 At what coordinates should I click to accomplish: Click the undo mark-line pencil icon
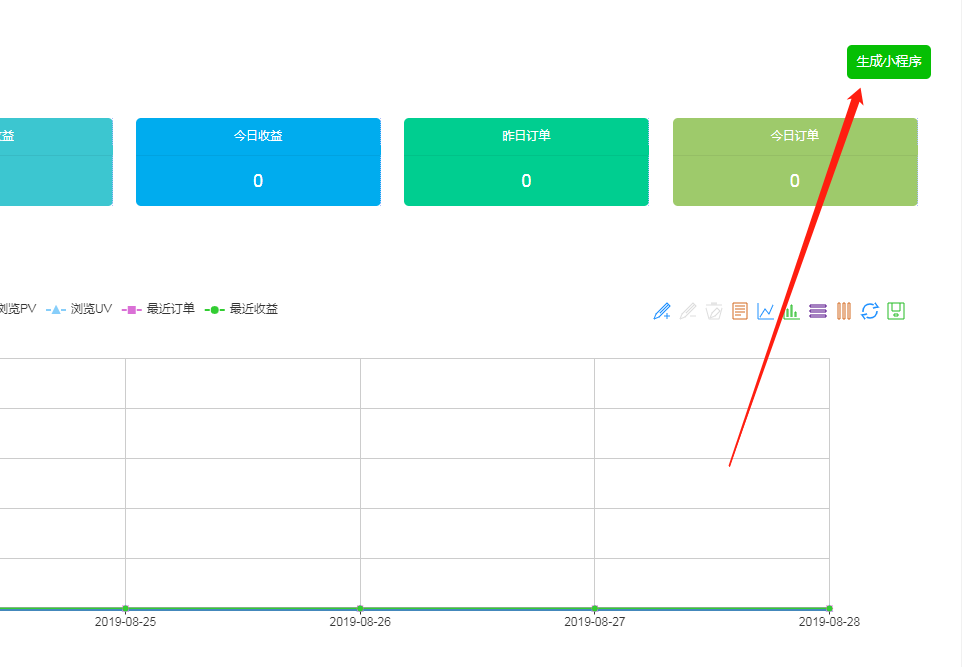coord(687,311)
